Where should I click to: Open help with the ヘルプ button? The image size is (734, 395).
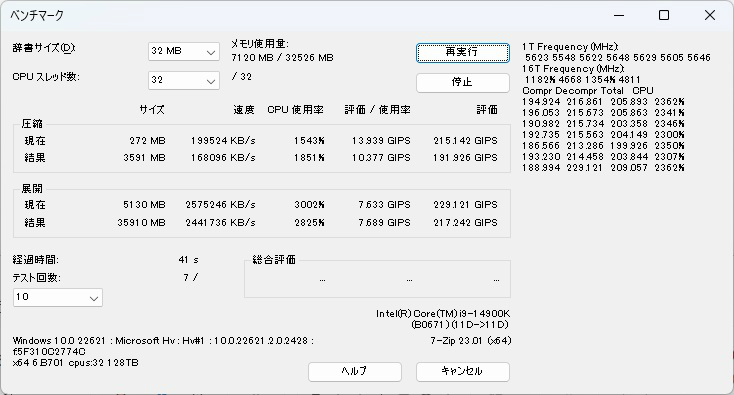click(354, 372)
